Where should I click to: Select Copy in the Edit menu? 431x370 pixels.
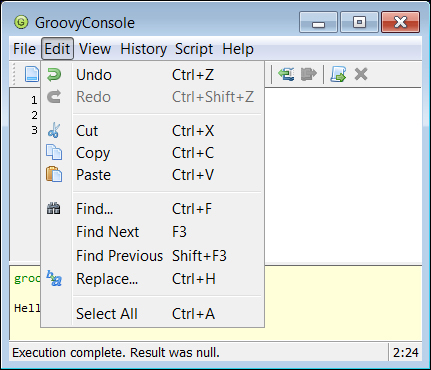153,153
